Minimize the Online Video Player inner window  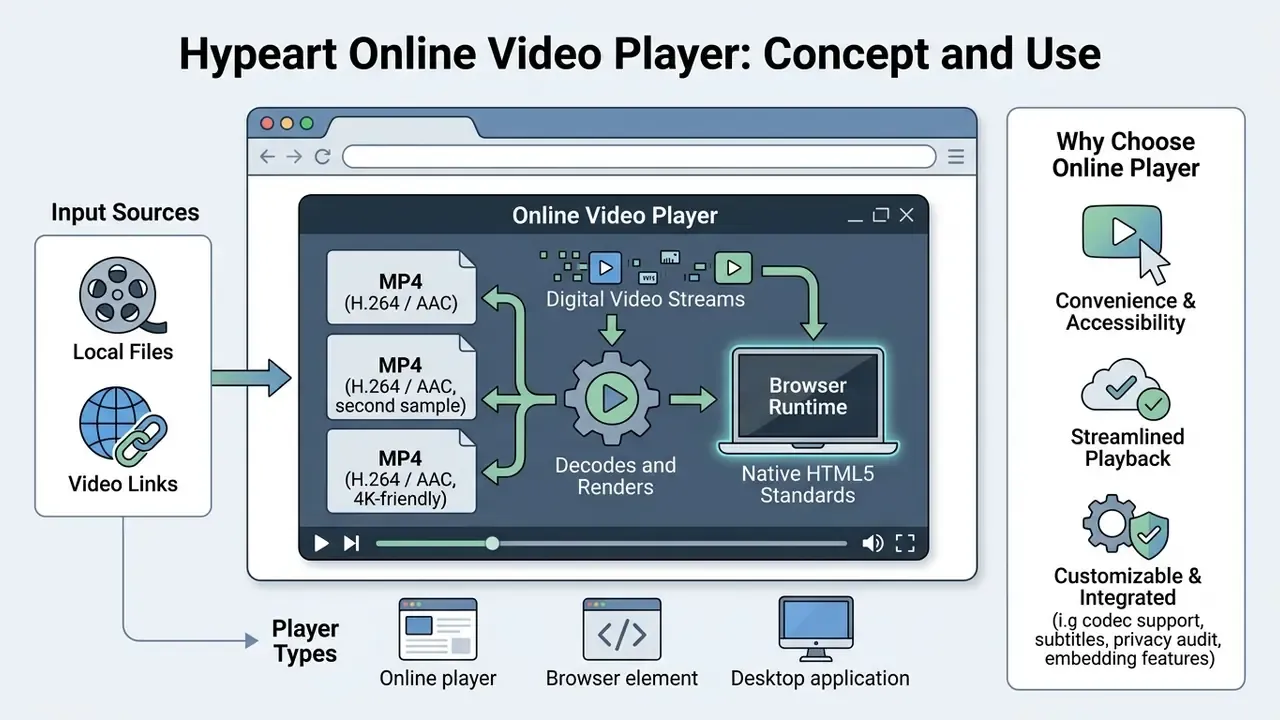click(855, 218)
